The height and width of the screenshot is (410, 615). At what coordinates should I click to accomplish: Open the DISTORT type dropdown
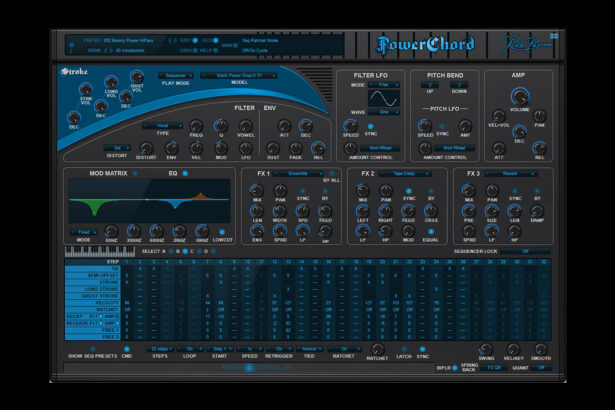117,148
